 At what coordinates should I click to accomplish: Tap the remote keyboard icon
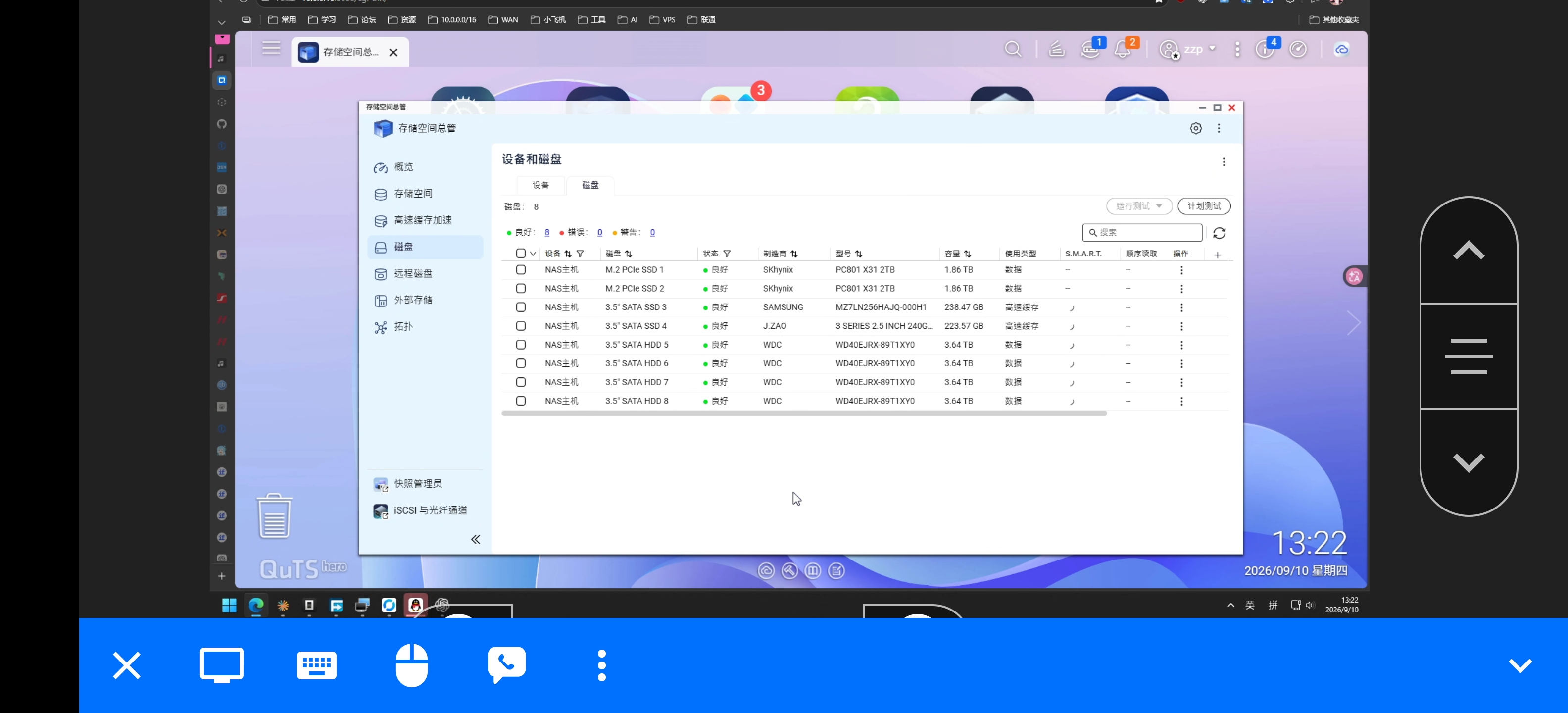coord(317,665)
